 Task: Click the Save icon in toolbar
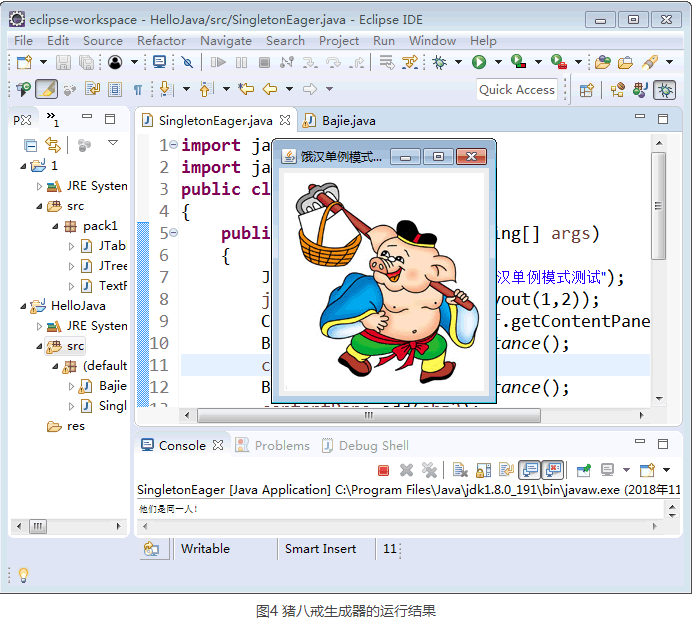pyautogui.click(x=63, y=62)
